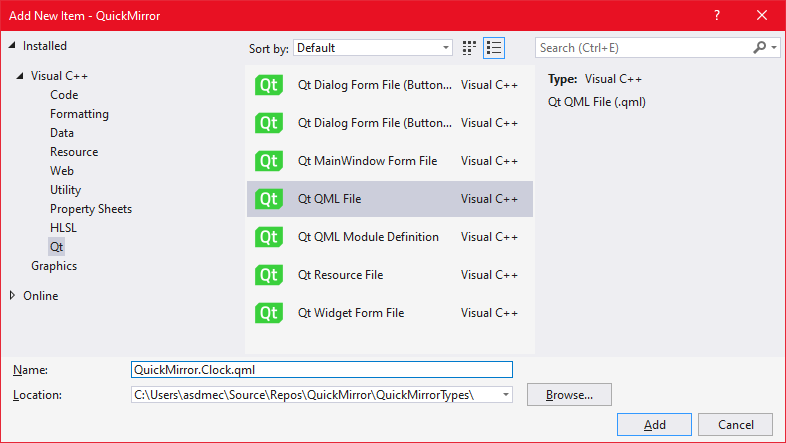Select the Graphics category
The height and width of the screenshot is (443, 786).
(54, 266)
